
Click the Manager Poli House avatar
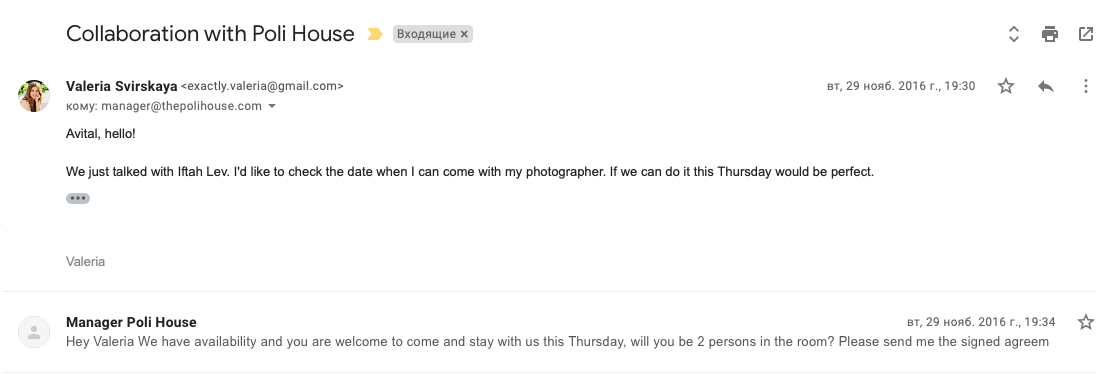pyautogui.click(x=34, y=332)
